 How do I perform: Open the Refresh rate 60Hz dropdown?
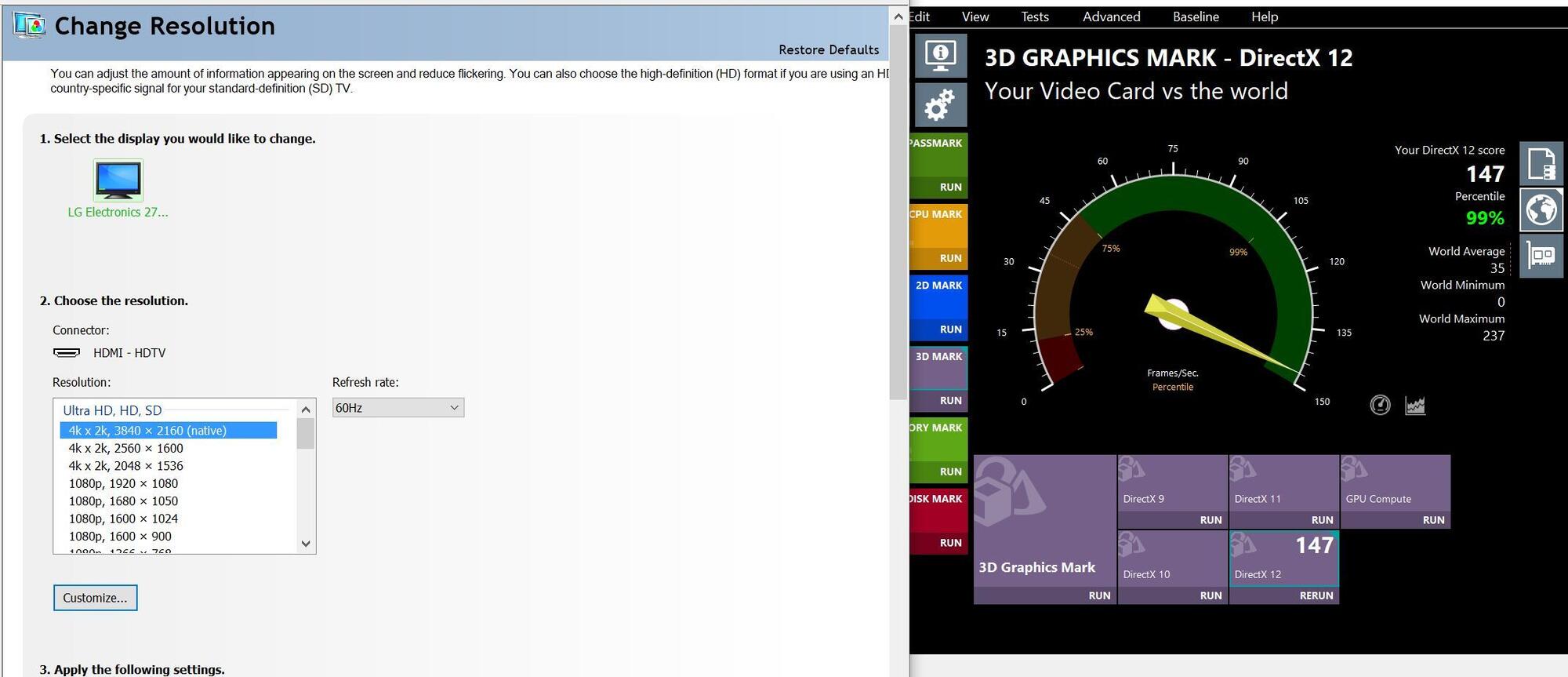point(398,408)
